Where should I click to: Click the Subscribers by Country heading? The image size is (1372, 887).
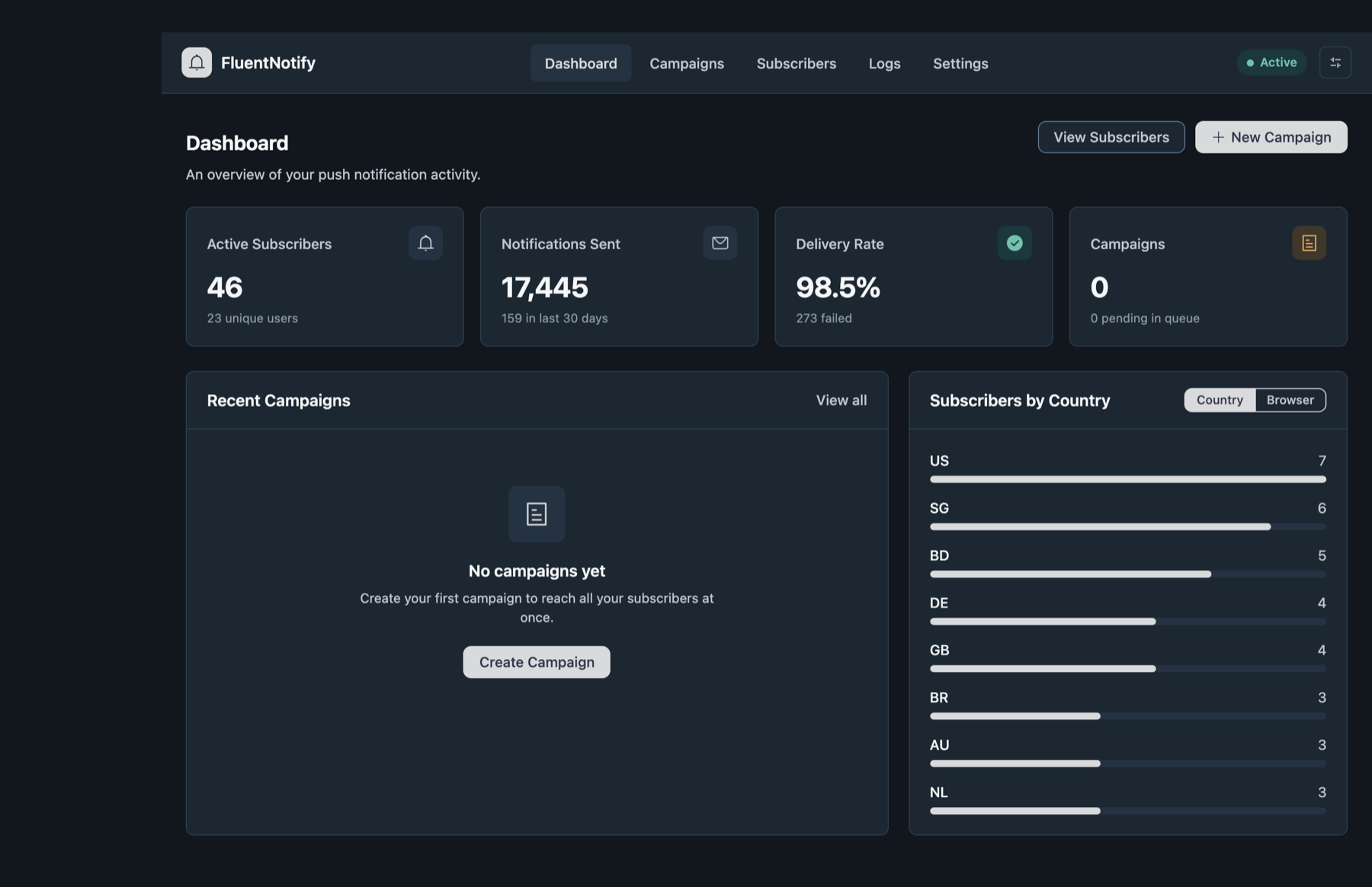point(1020,400)
